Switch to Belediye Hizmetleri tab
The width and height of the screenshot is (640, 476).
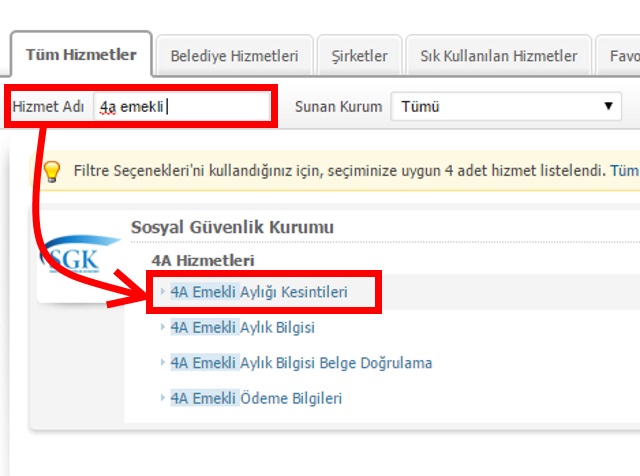234,56
